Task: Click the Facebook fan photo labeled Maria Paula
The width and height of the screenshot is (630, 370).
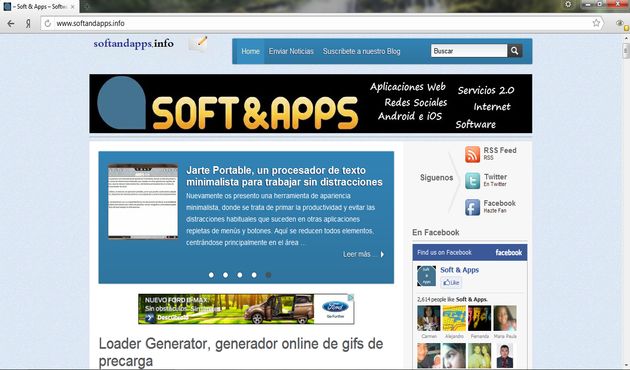Action: tap(505, 318)
